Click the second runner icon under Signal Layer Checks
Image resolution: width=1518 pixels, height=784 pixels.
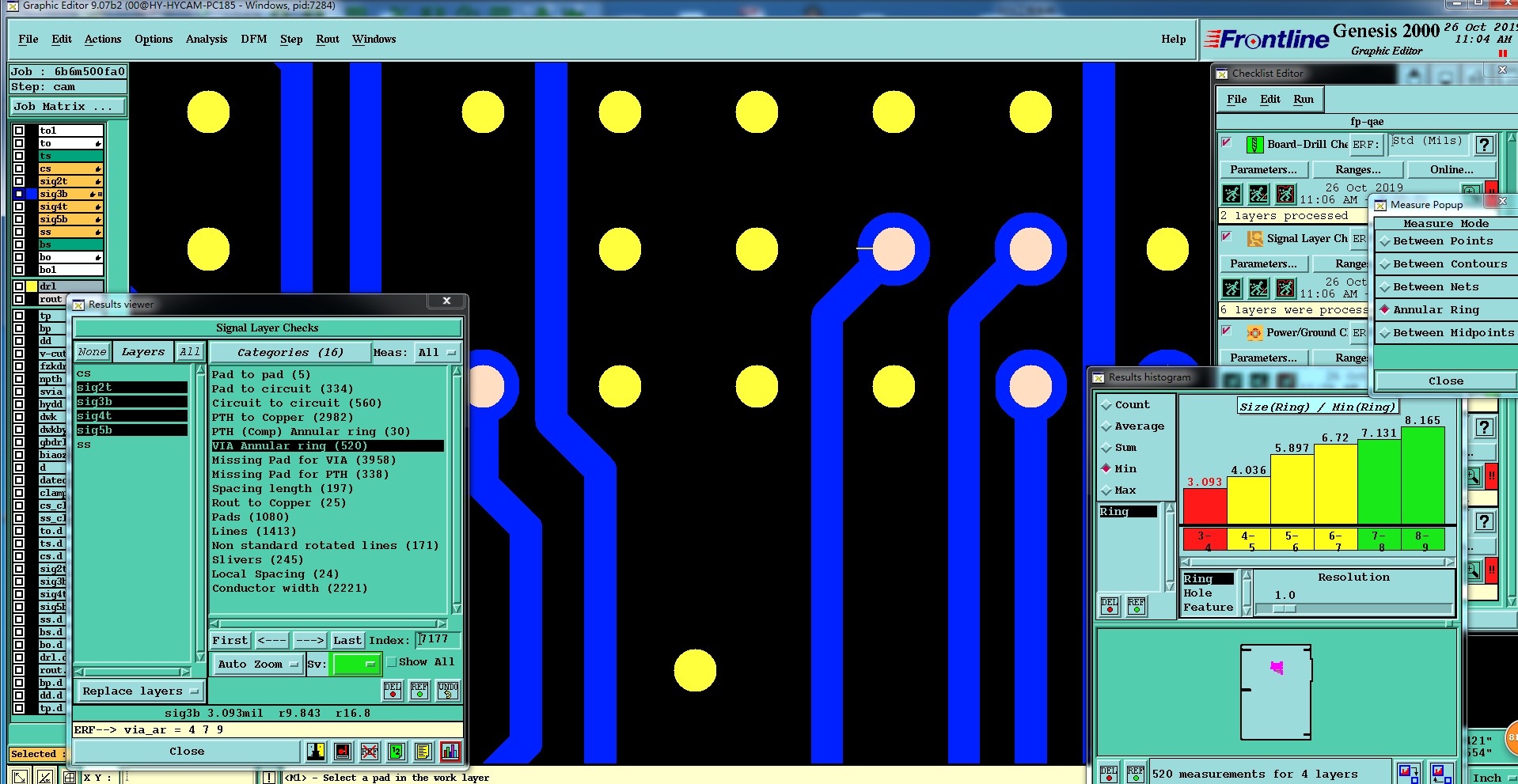click(x=1258, y=288)
